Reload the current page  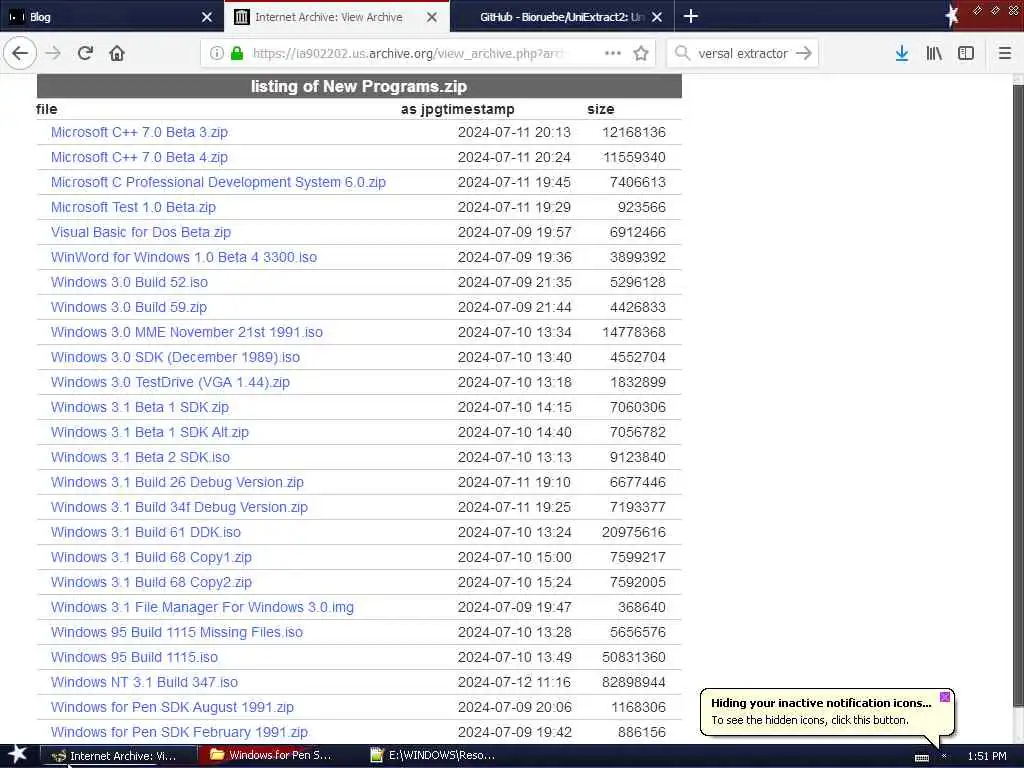pos(85,53)
